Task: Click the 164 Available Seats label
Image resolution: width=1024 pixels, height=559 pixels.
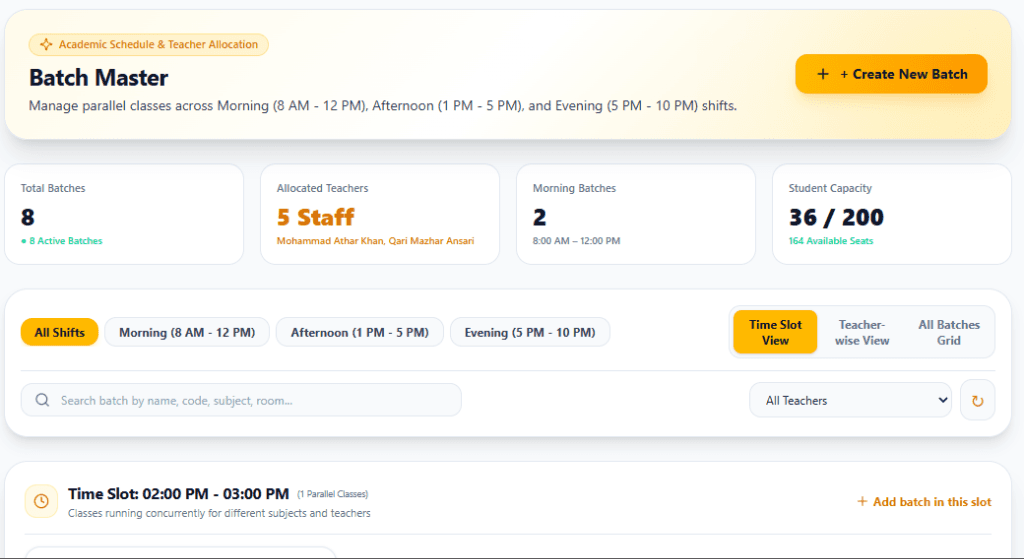Action: click(x=831, y=241)
